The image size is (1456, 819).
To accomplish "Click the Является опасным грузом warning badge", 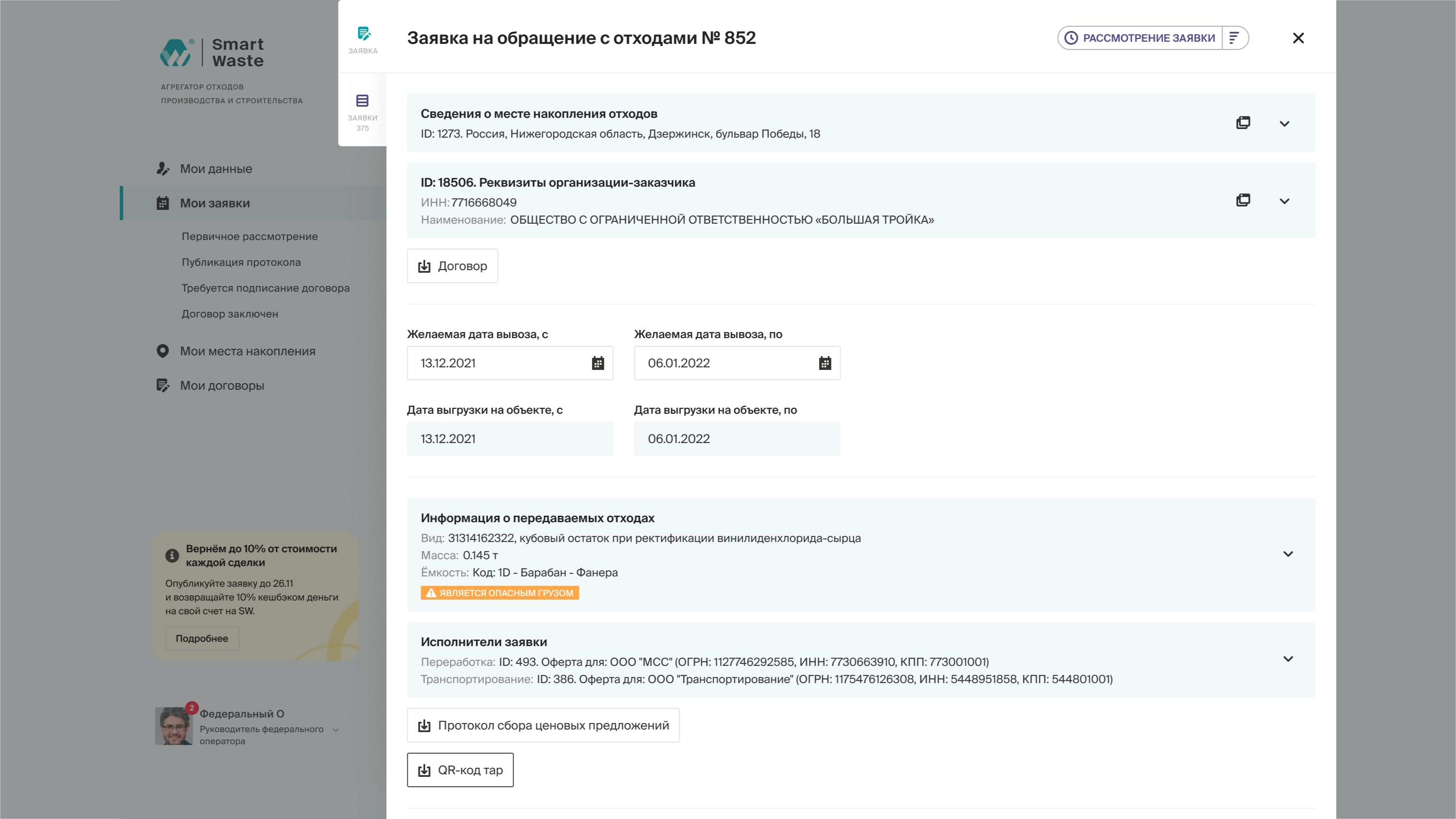I will tap(500, 593).
